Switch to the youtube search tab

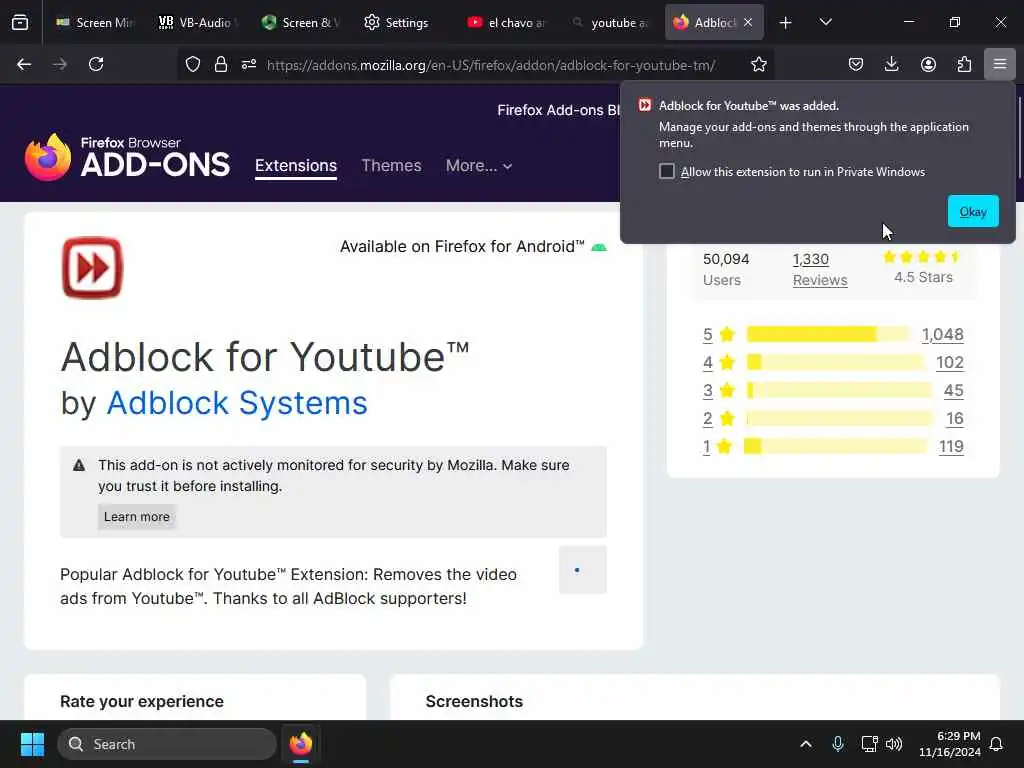point(610,22)
